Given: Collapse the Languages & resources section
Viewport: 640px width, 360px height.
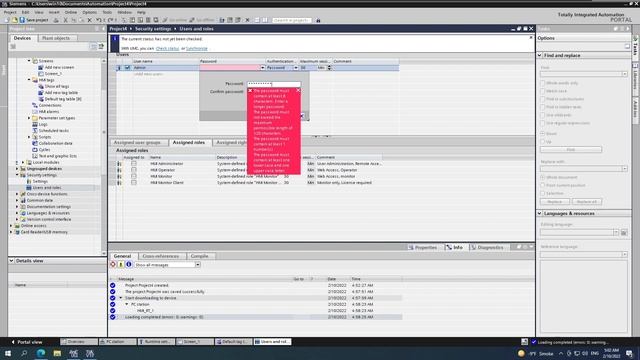Looking at the screenshot, I should (x=540, y=213).
